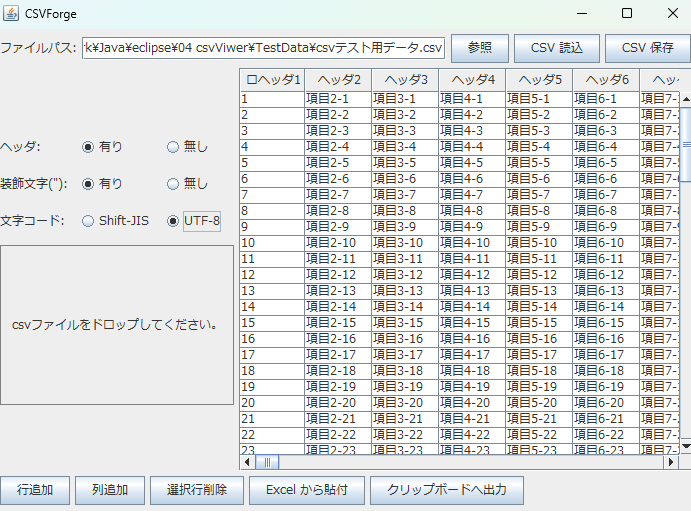691x511 pixels.
Task: Click the CSV 読込 button
Action: 557,48
